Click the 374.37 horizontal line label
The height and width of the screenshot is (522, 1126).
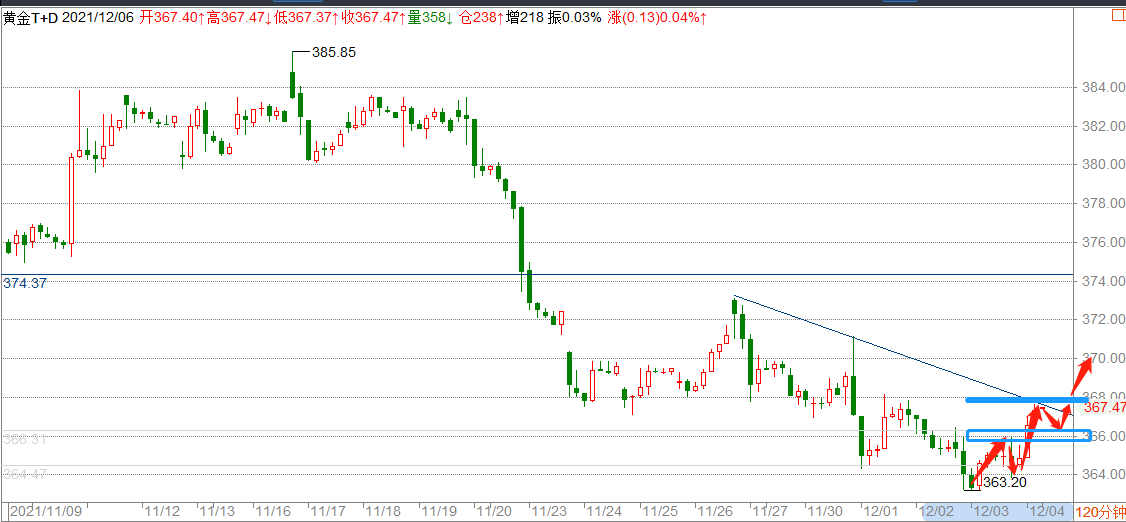pyautogui.click(x=26, y=283)
